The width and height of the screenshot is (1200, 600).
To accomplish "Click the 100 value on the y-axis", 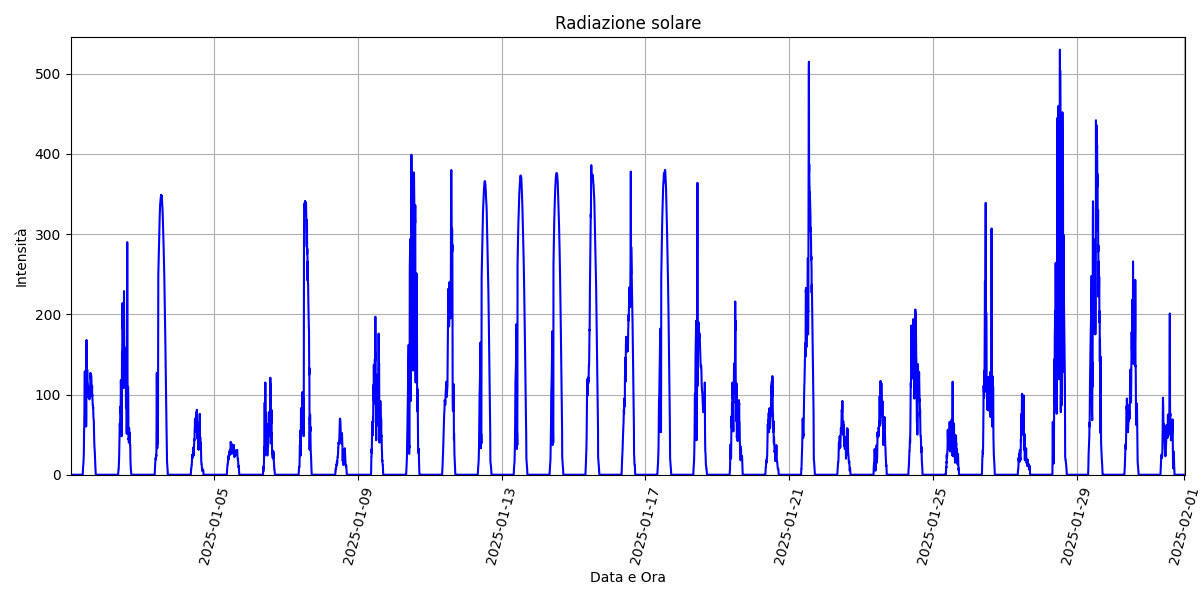I will pos(47,395).
